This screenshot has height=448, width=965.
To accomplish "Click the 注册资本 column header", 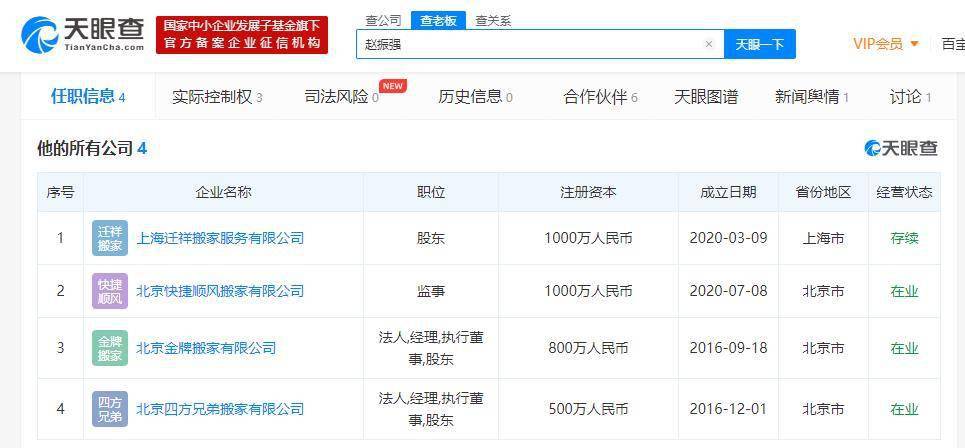I will tap(588, 193).
